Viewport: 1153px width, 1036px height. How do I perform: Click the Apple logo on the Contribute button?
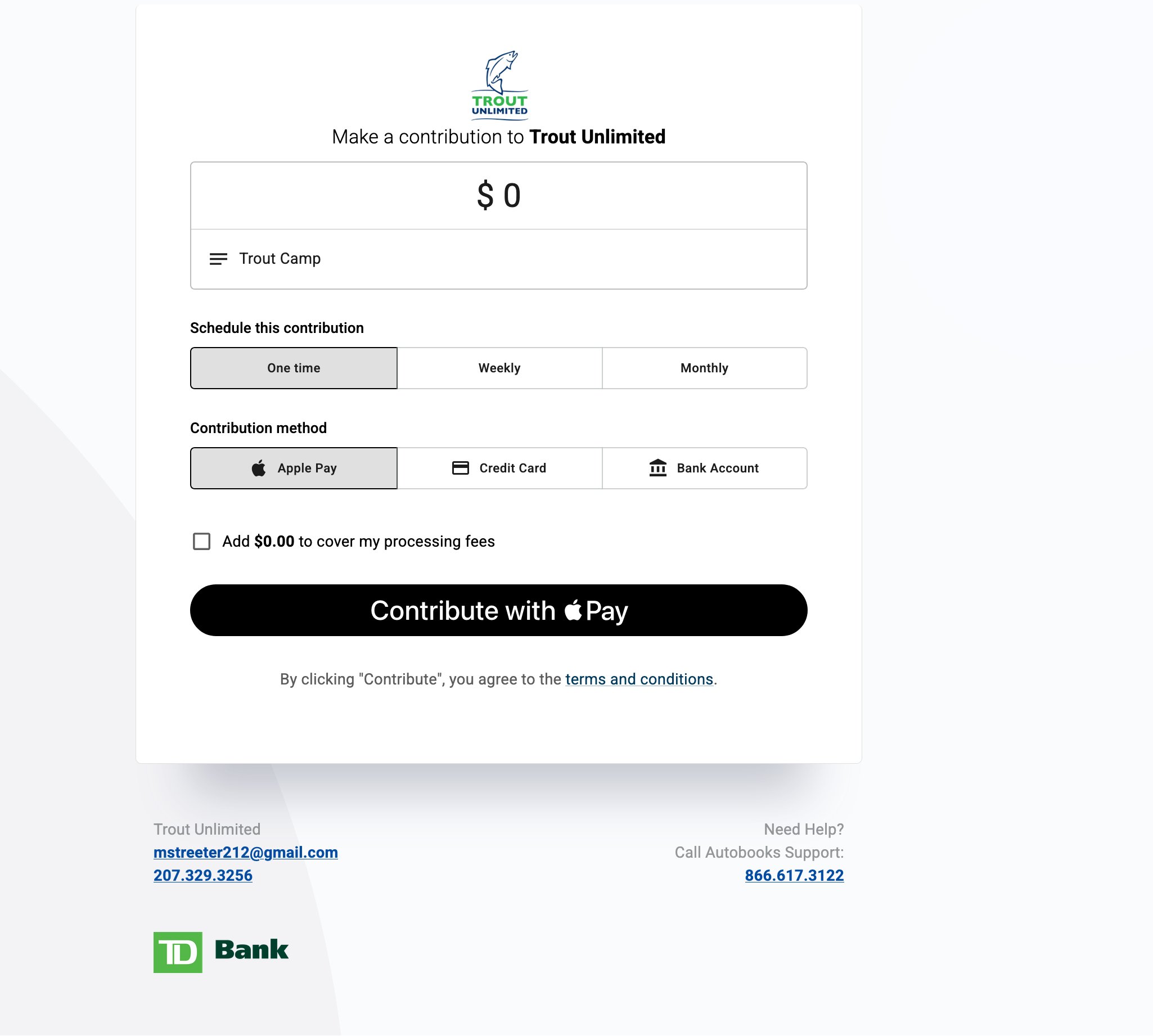[x=573, y=610]
